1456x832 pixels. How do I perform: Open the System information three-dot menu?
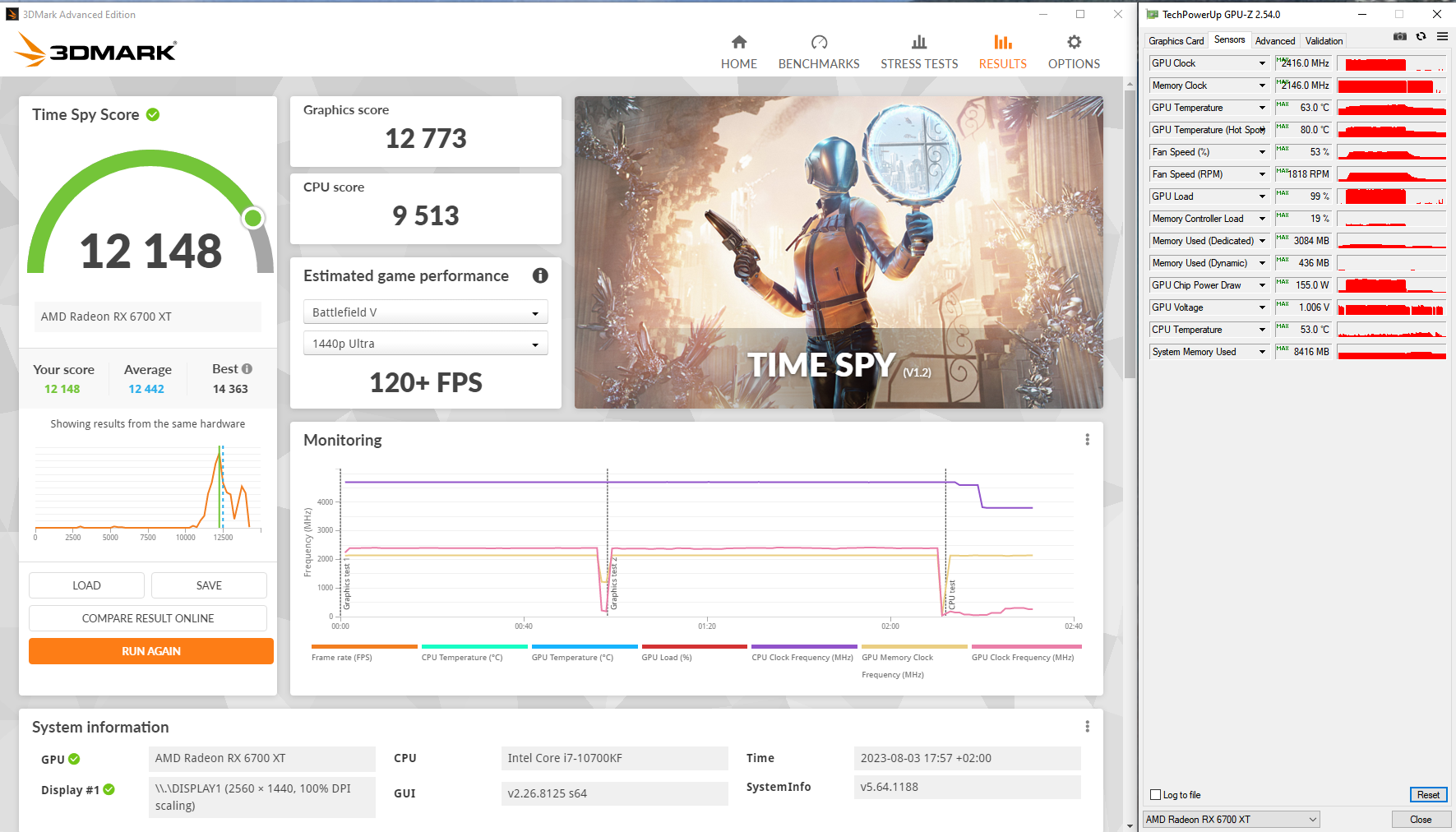click(x=1087, y=727)
